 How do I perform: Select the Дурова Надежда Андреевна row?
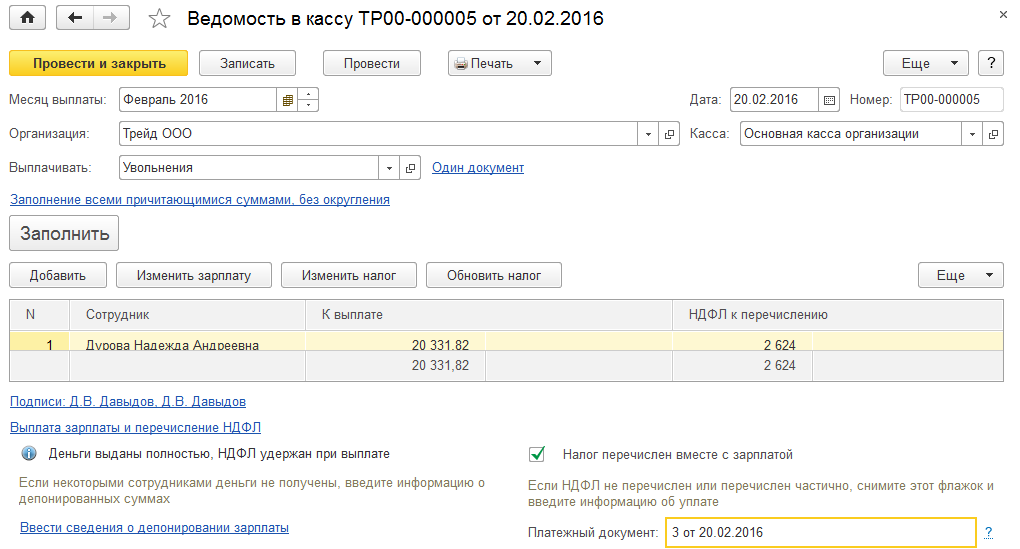[x=172, y=345]
